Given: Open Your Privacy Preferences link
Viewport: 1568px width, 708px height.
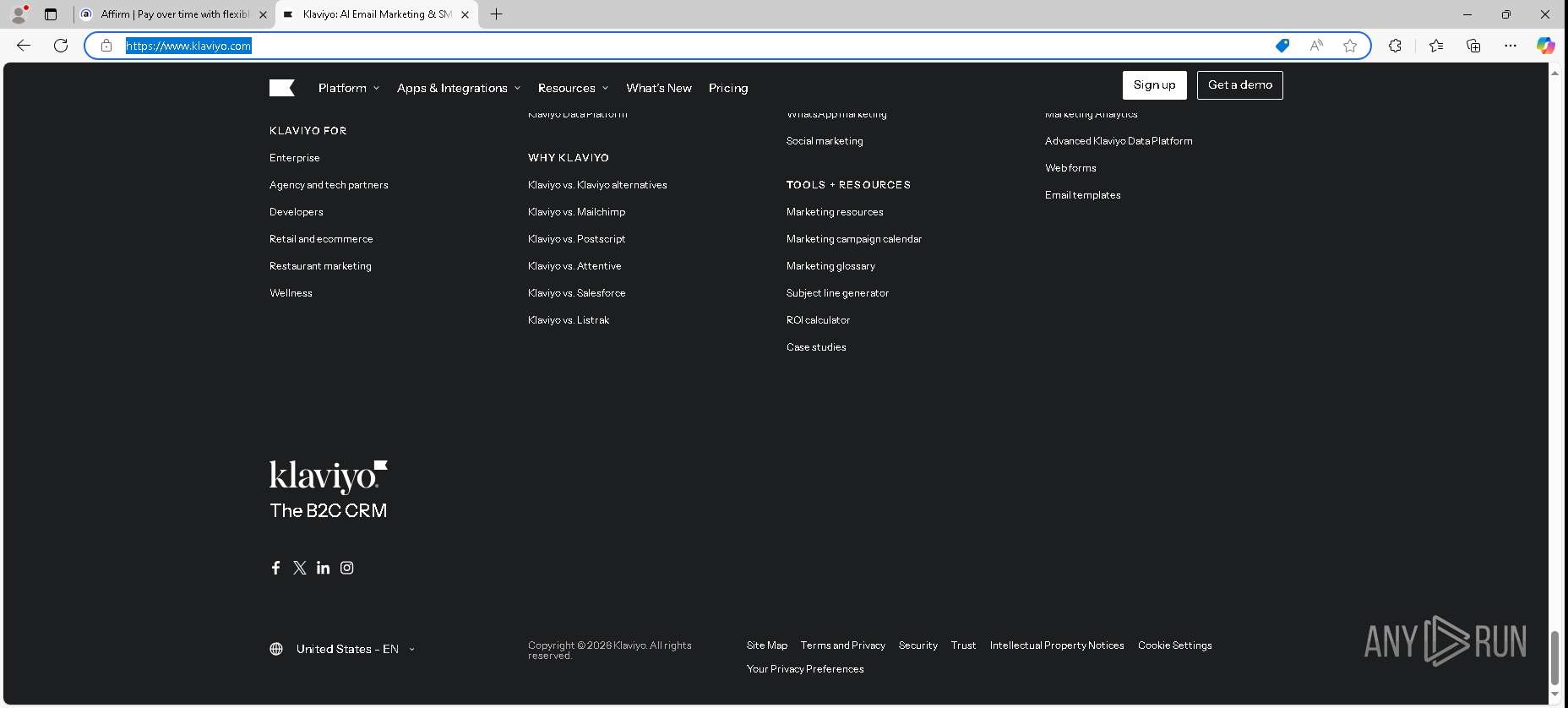Looking at the screenshot, I should coord(805,669).
